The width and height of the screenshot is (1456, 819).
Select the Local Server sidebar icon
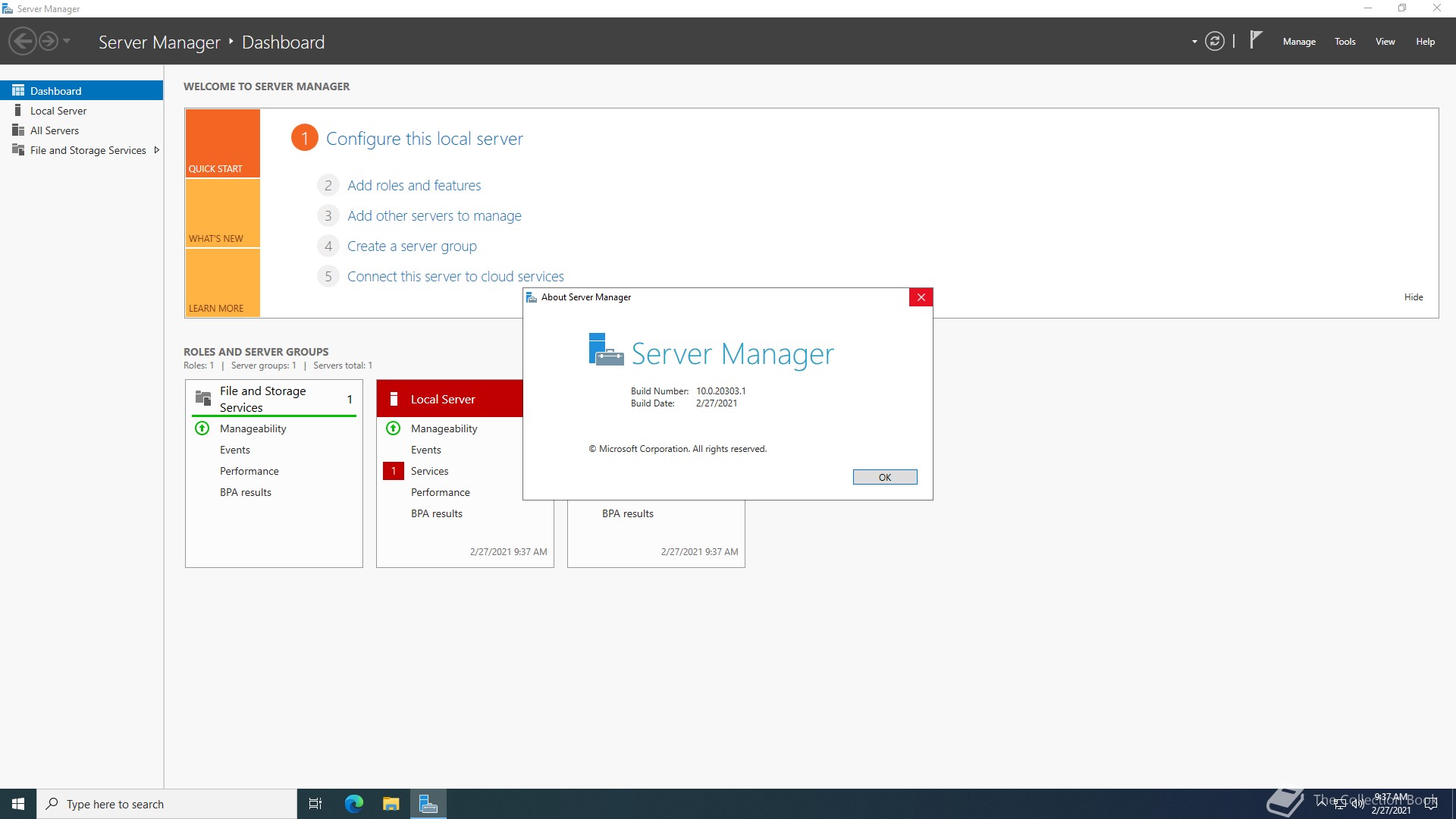18,111
